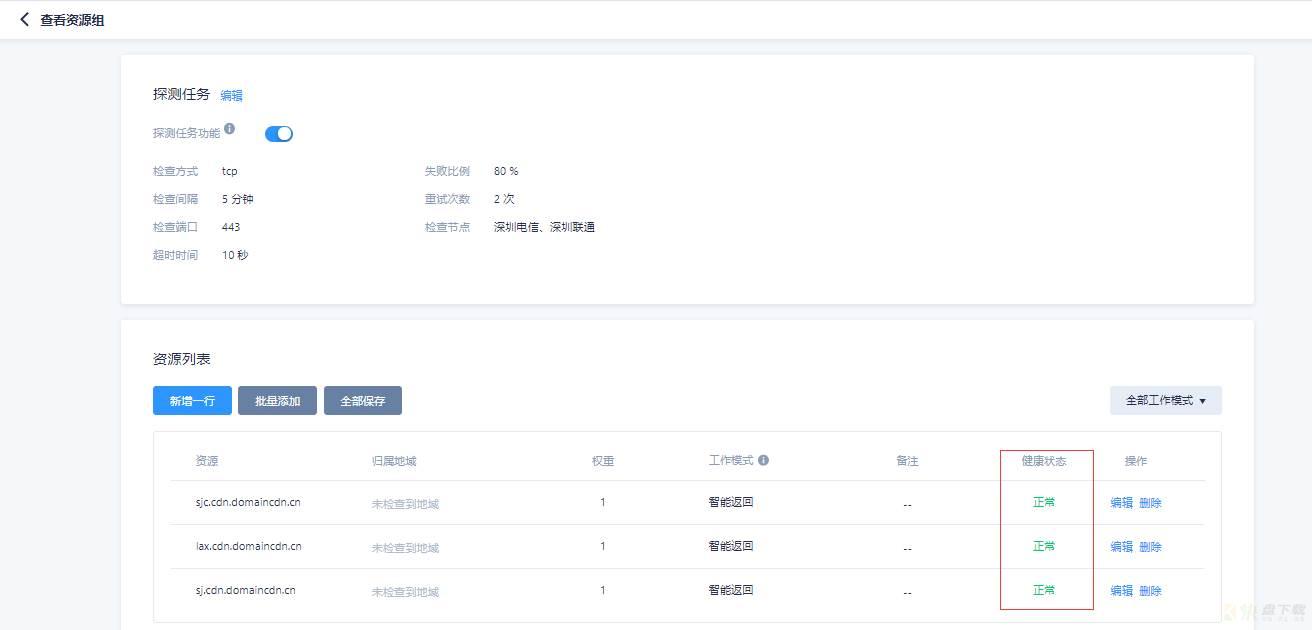Screen dimensions: 1312x630
Task: Click 智能返回 in the sj.cdn.domaincdn.cn row
Action: point(731,590)
